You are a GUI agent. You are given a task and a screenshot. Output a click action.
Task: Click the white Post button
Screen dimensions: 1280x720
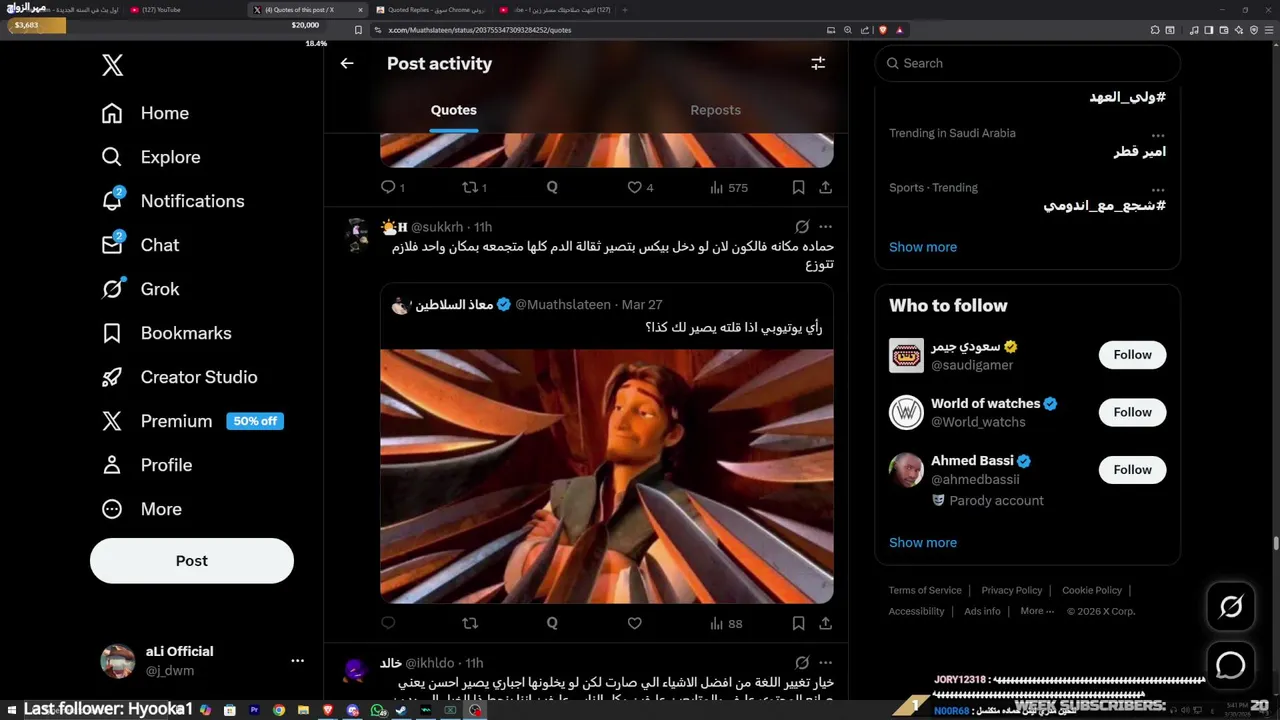pyautogui.click(x=192, y=561)
